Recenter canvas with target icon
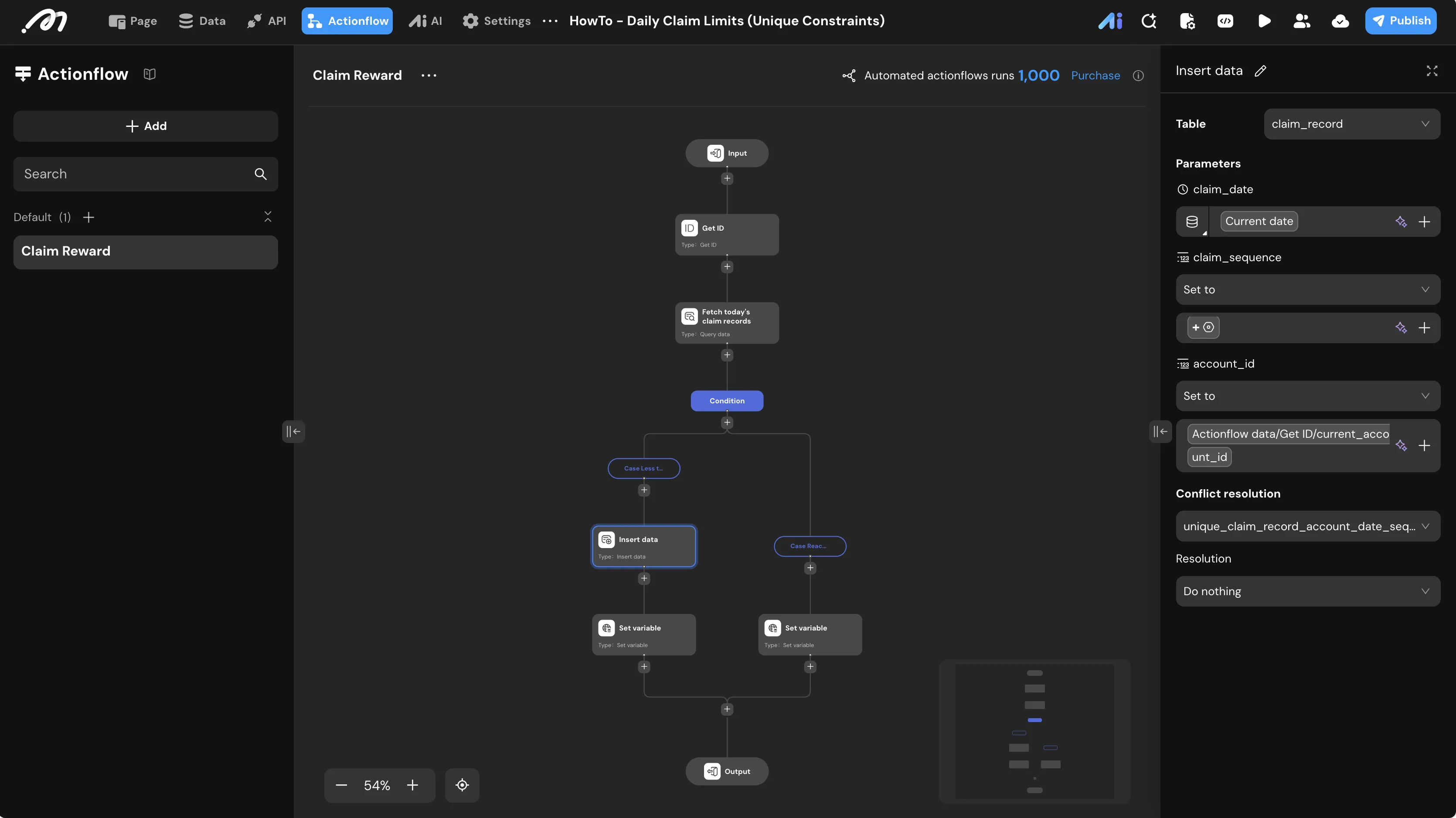 click(x=462, y=785)
